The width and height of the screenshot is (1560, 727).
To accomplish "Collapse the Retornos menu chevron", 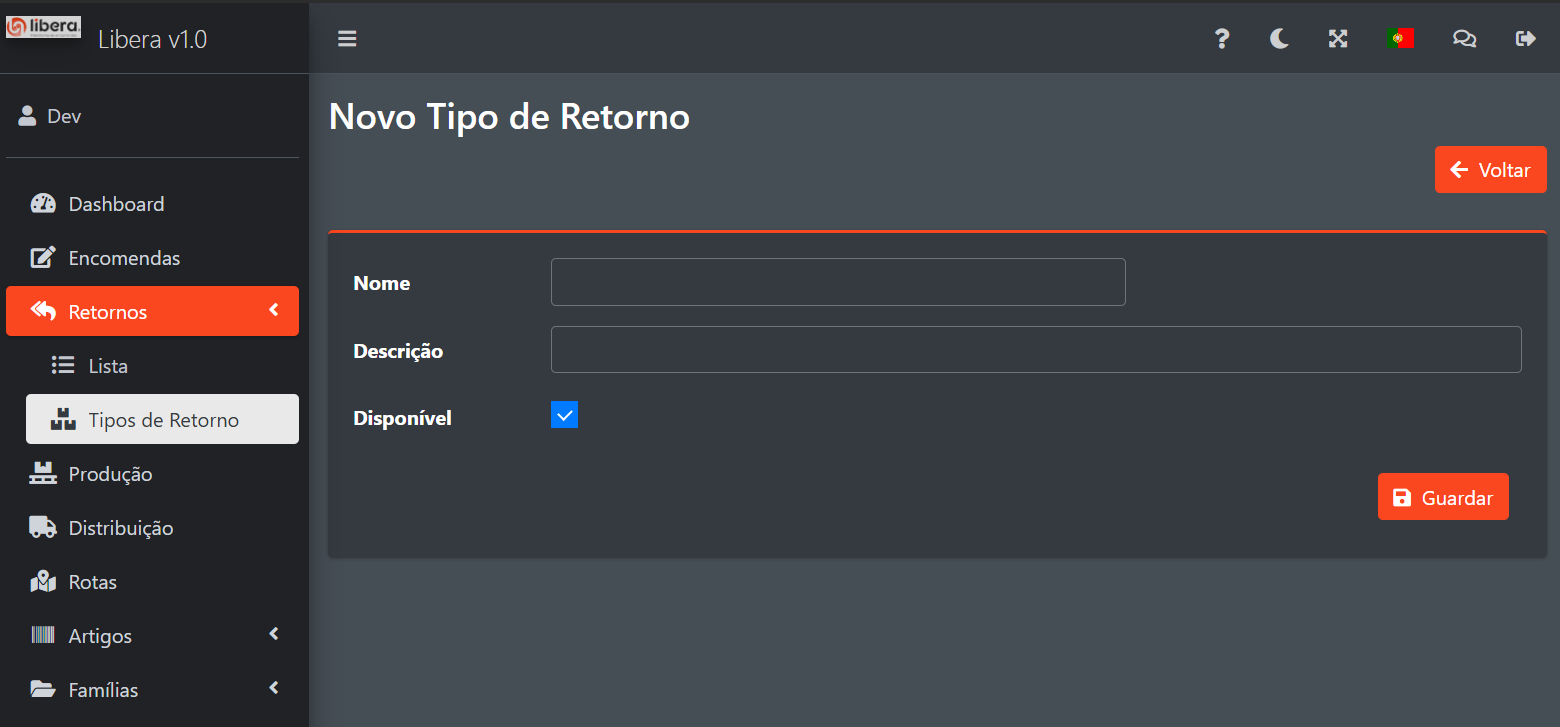I will (274, 311).
